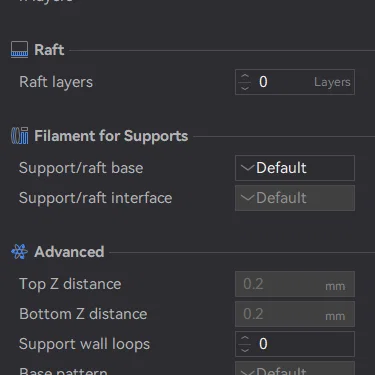Click the Top Z distance field

tap(295, 284)
